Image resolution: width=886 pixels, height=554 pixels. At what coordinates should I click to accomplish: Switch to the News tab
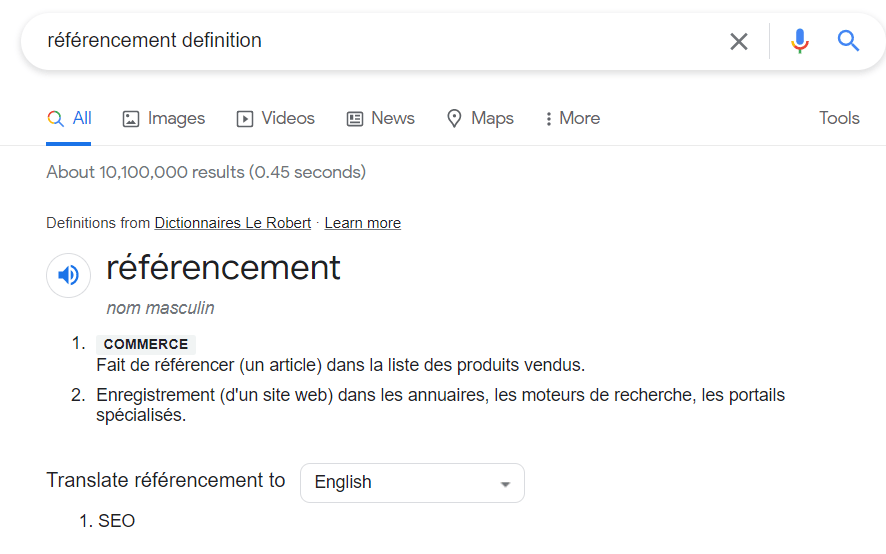click(392, 119)
